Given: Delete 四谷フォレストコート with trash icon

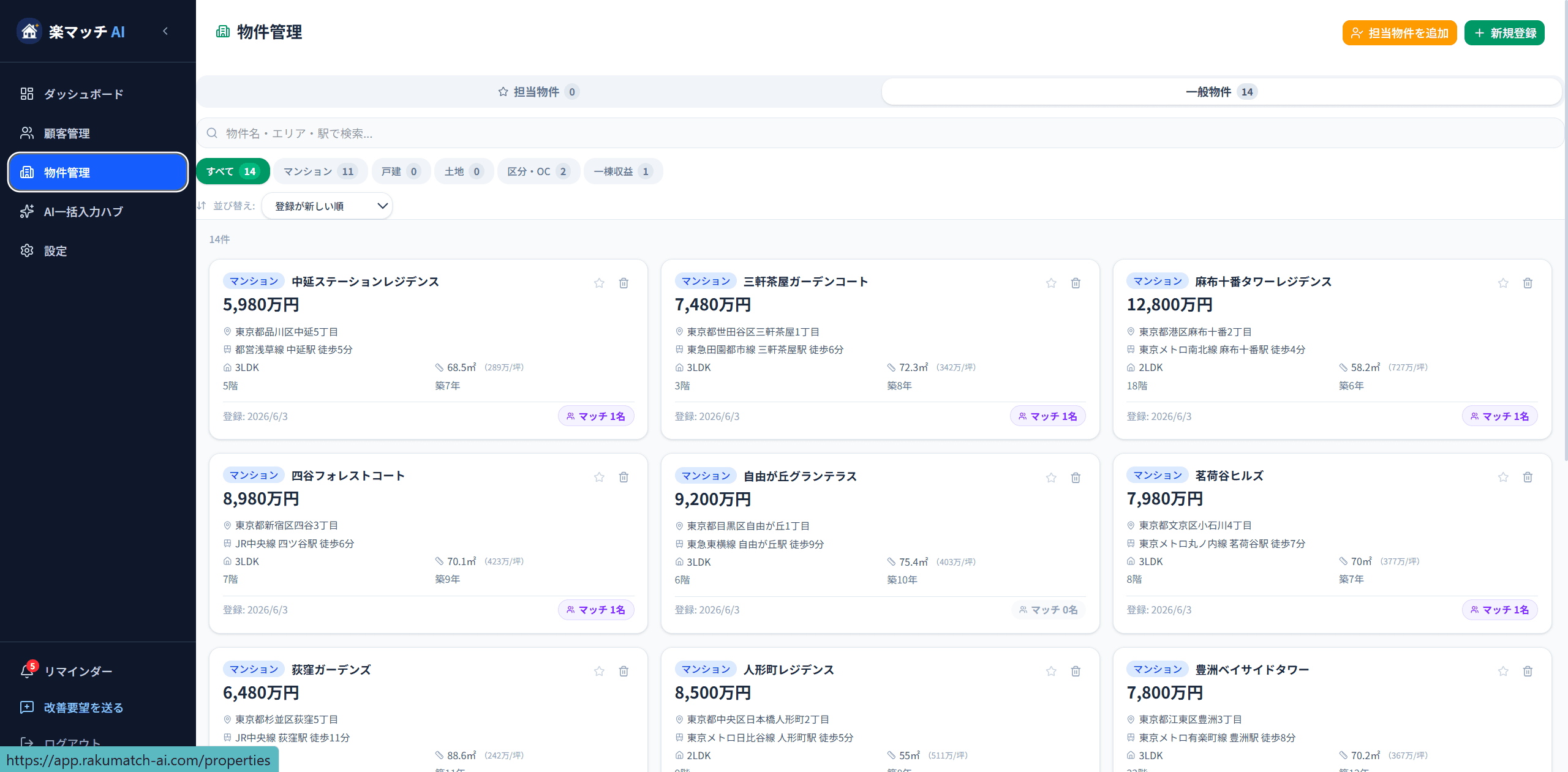Looking at the screenshot, I should coord(624,477).
